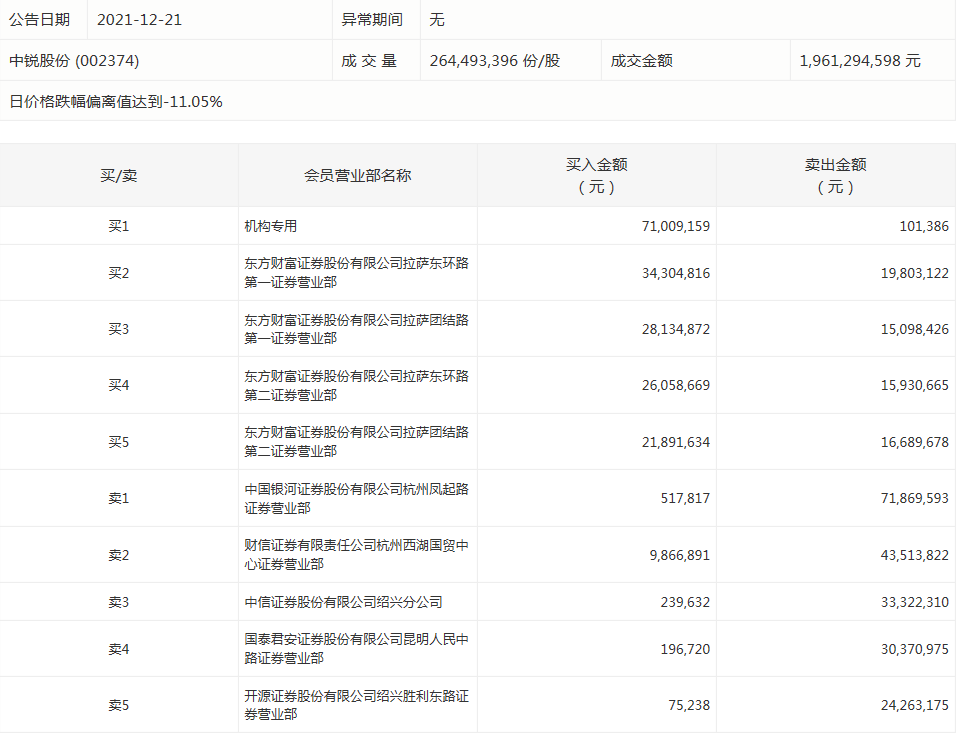Select sell amount 16,689,678

(x=914, y=442)
